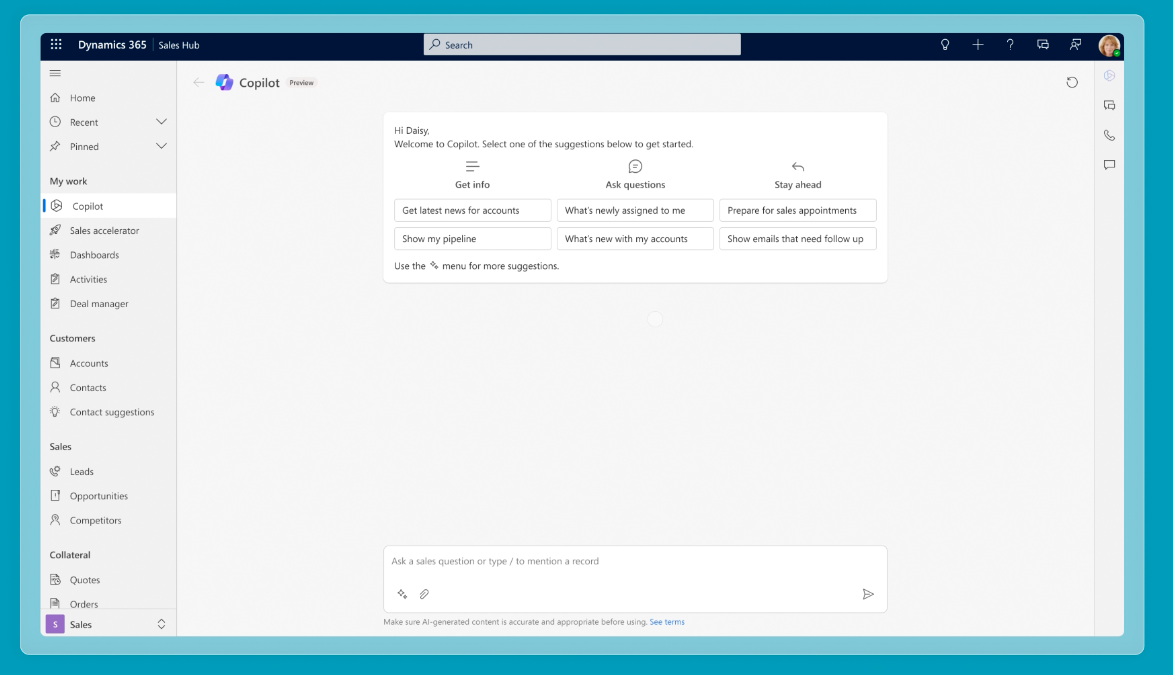This screenshot has width=1173, height=675.
Task: Open Contact suggestions
Action: click(x=109, y=412)
